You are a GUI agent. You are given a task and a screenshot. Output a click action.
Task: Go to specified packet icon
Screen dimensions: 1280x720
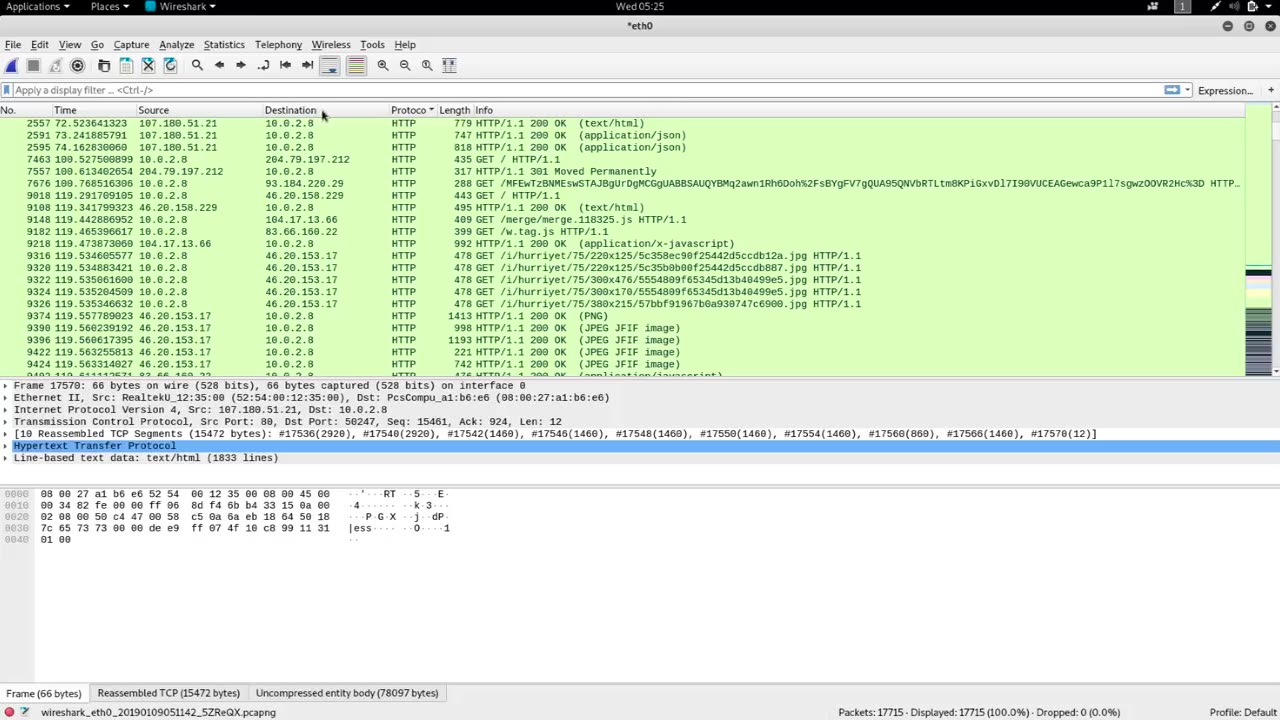tap(263, 65)
